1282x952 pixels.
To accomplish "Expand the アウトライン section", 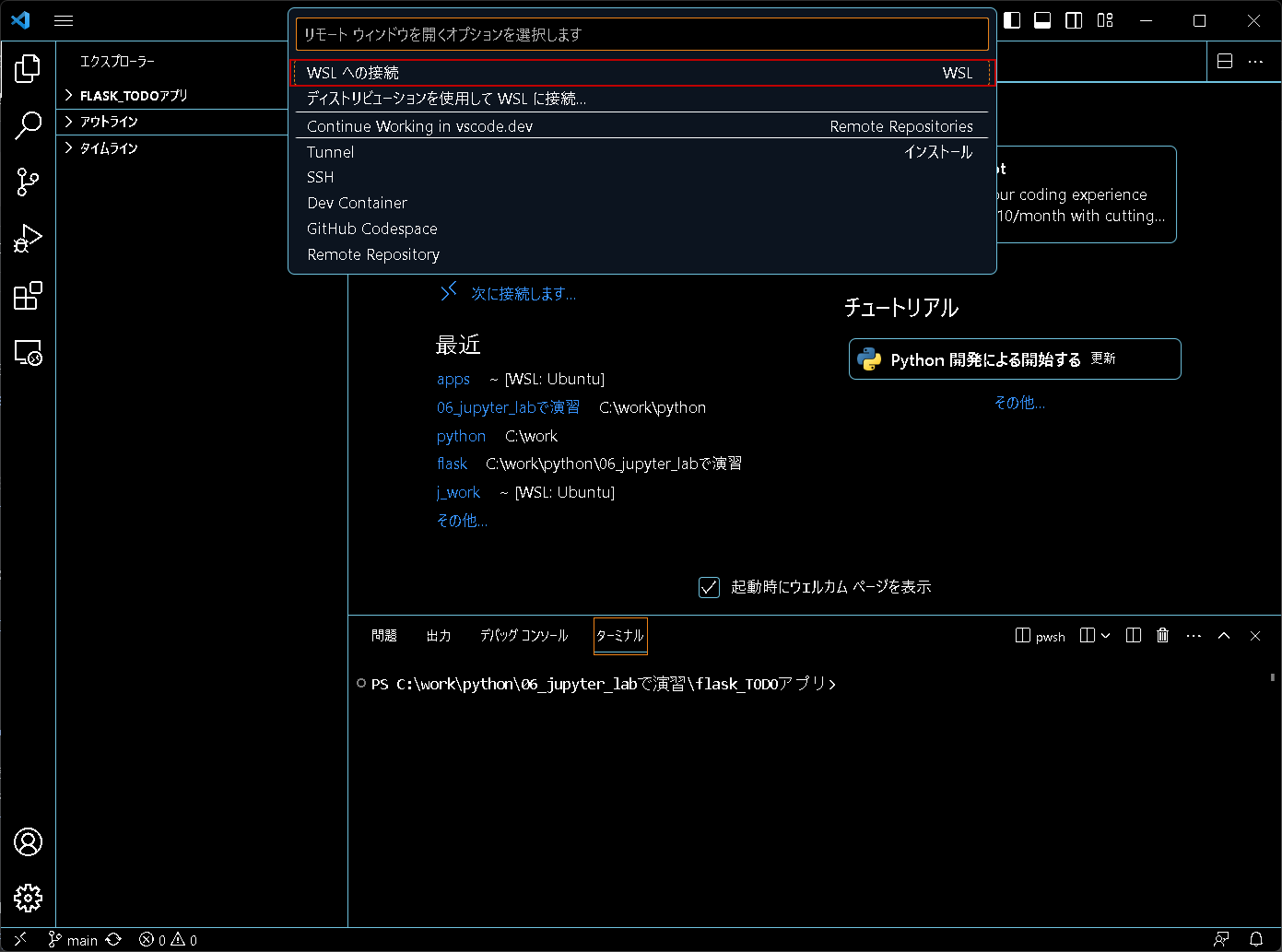I will 175,122.
